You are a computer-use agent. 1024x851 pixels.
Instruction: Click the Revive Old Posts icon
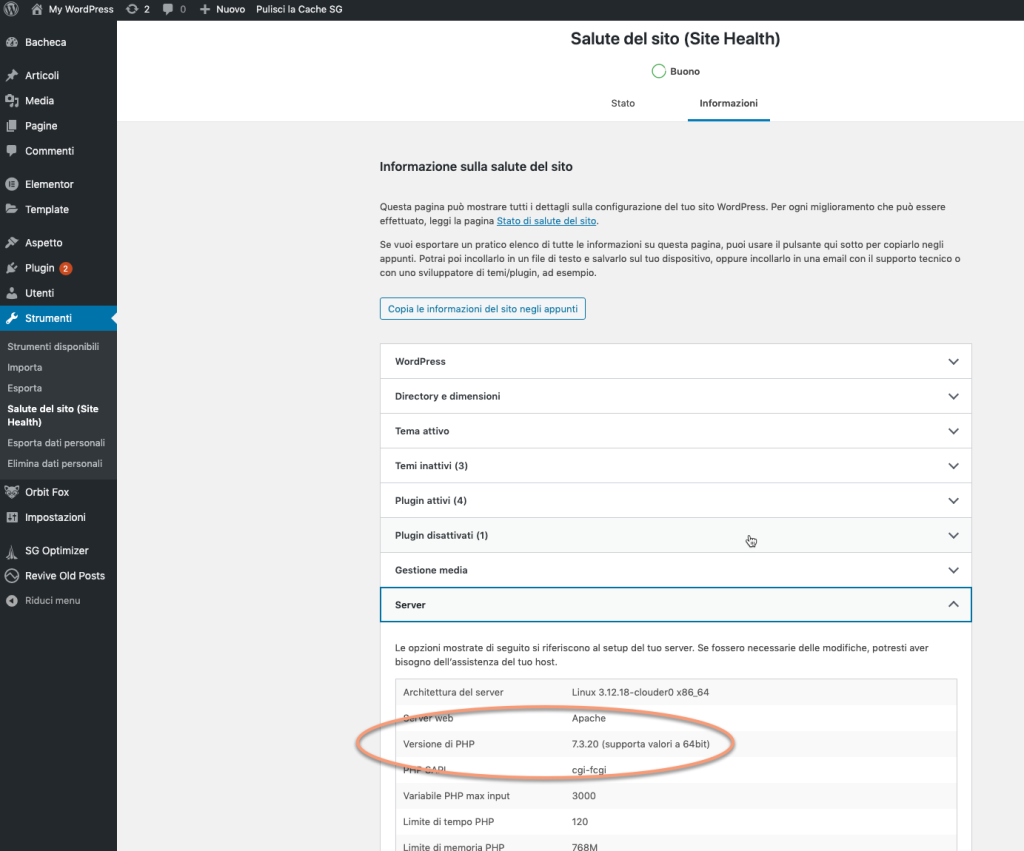pyautogui.click(x=12, y=576)
